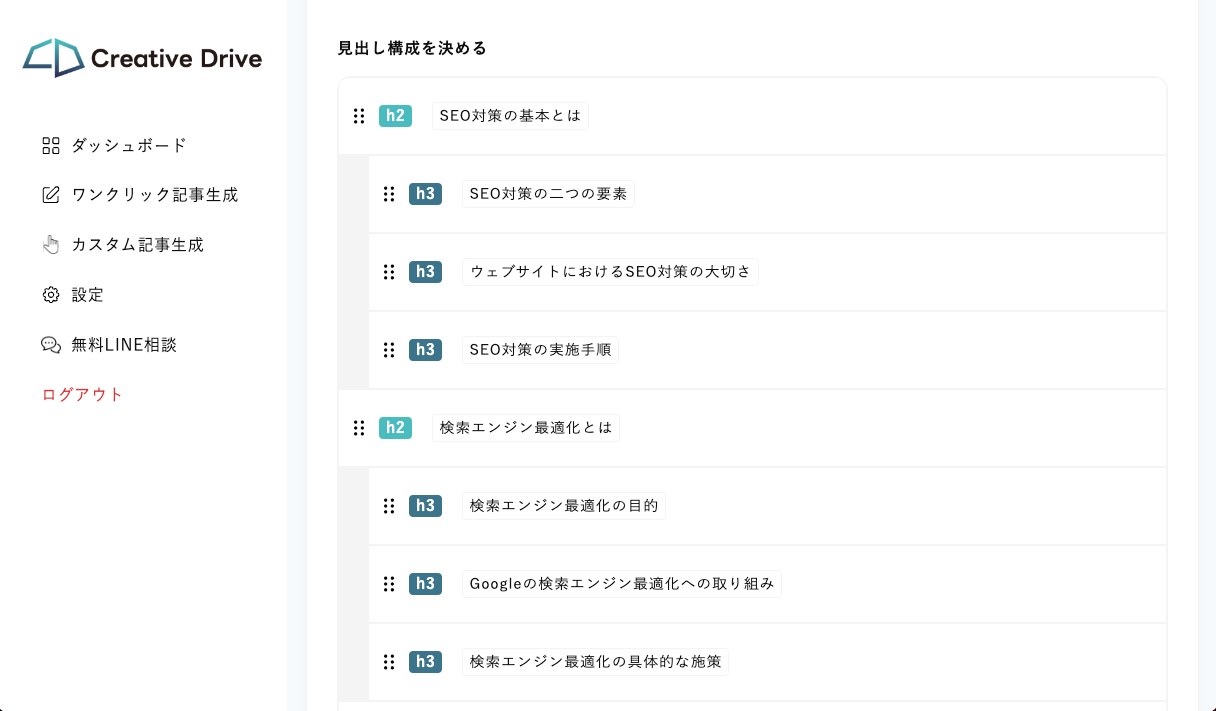Edit the heading field SEO対策の基本とは
Screen dimensions: 1216x711
pyautogui.click(x=510, y=116)
